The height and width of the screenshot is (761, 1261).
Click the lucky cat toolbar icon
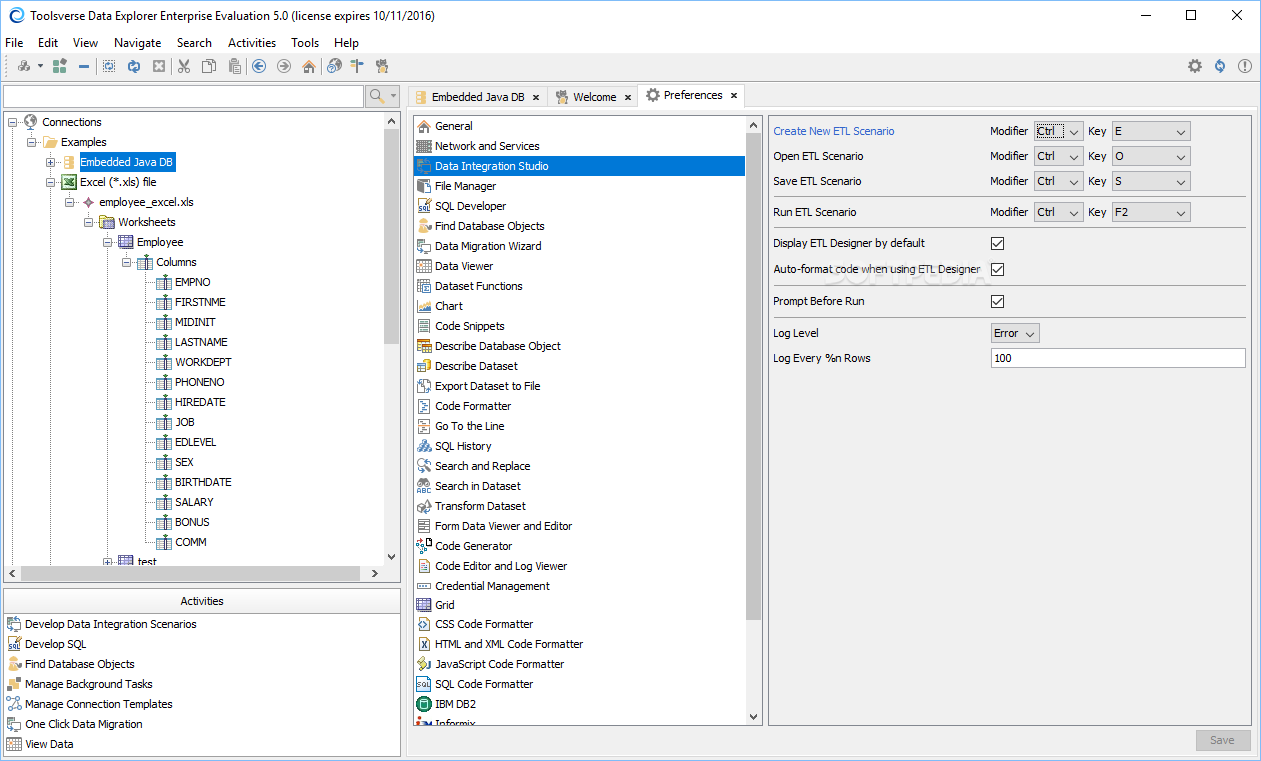(382, 66)
